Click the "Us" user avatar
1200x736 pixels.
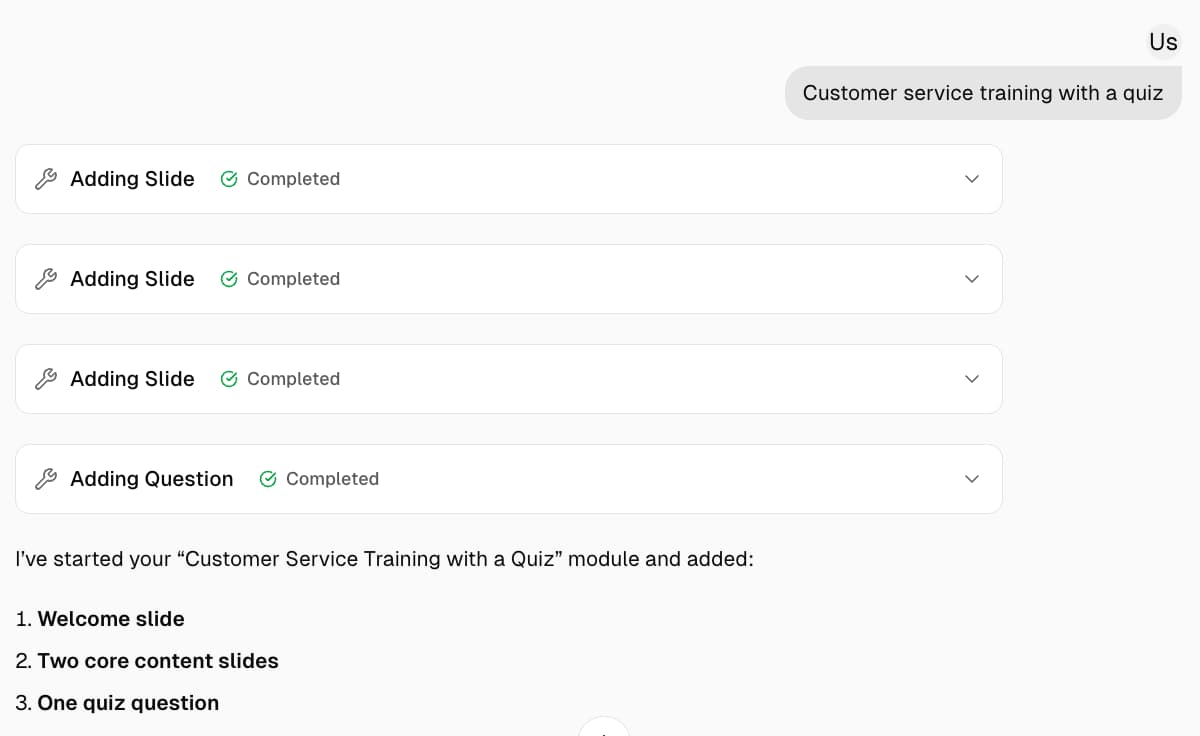1163,42
